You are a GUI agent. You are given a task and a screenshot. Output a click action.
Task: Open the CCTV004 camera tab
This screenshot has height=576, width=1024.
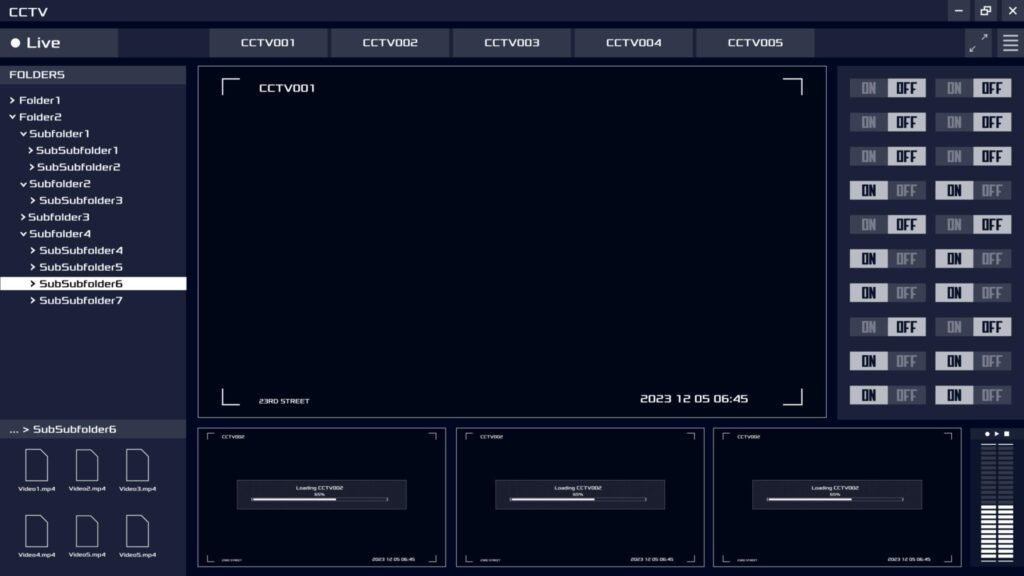[633, 43]
